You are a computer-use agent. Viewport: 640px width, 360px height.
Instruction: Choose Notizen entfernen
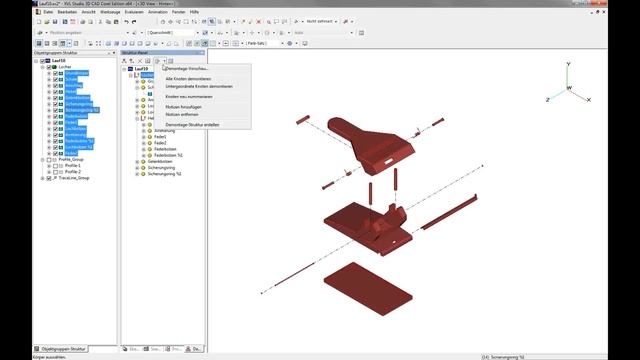tap(182, 115)
